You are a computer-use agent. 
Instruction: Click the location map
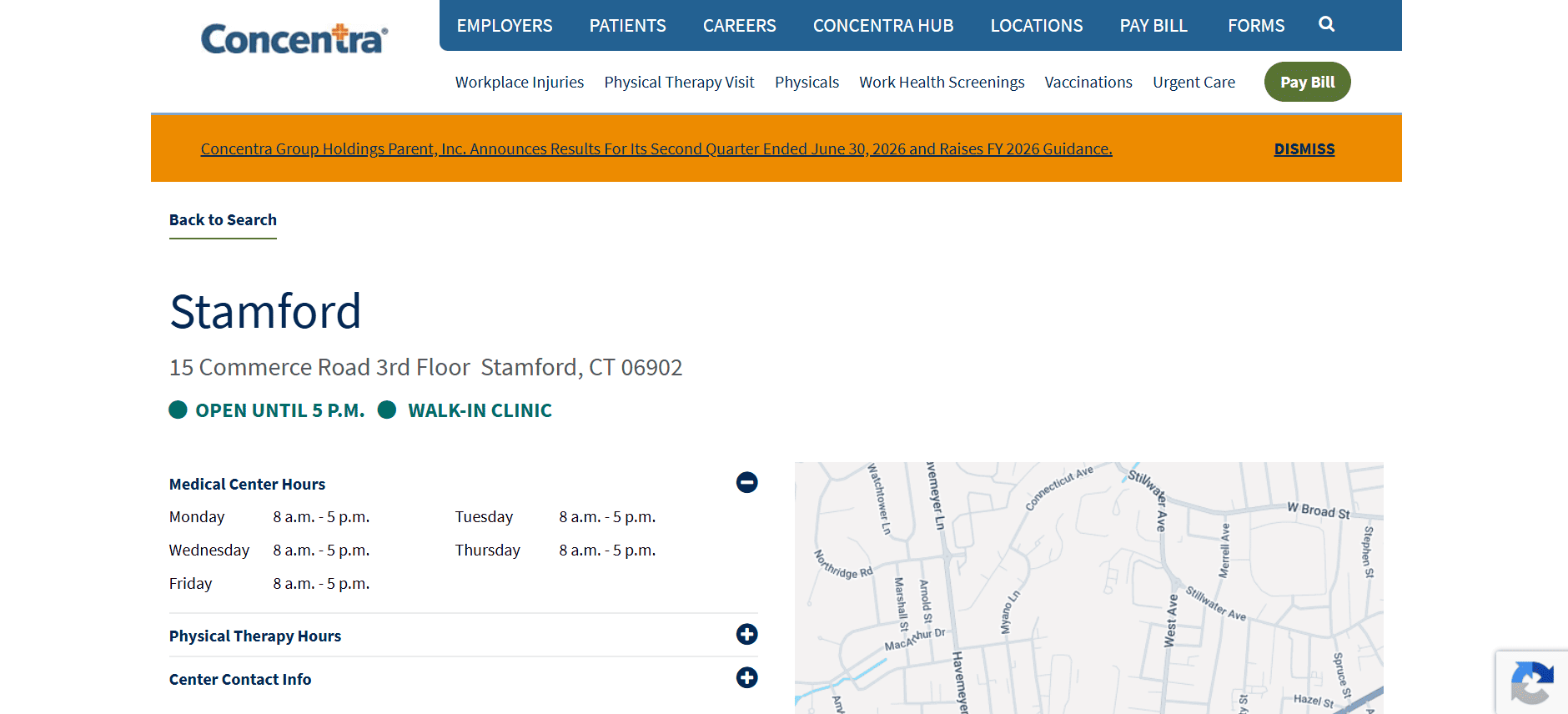coord(1088,588)
